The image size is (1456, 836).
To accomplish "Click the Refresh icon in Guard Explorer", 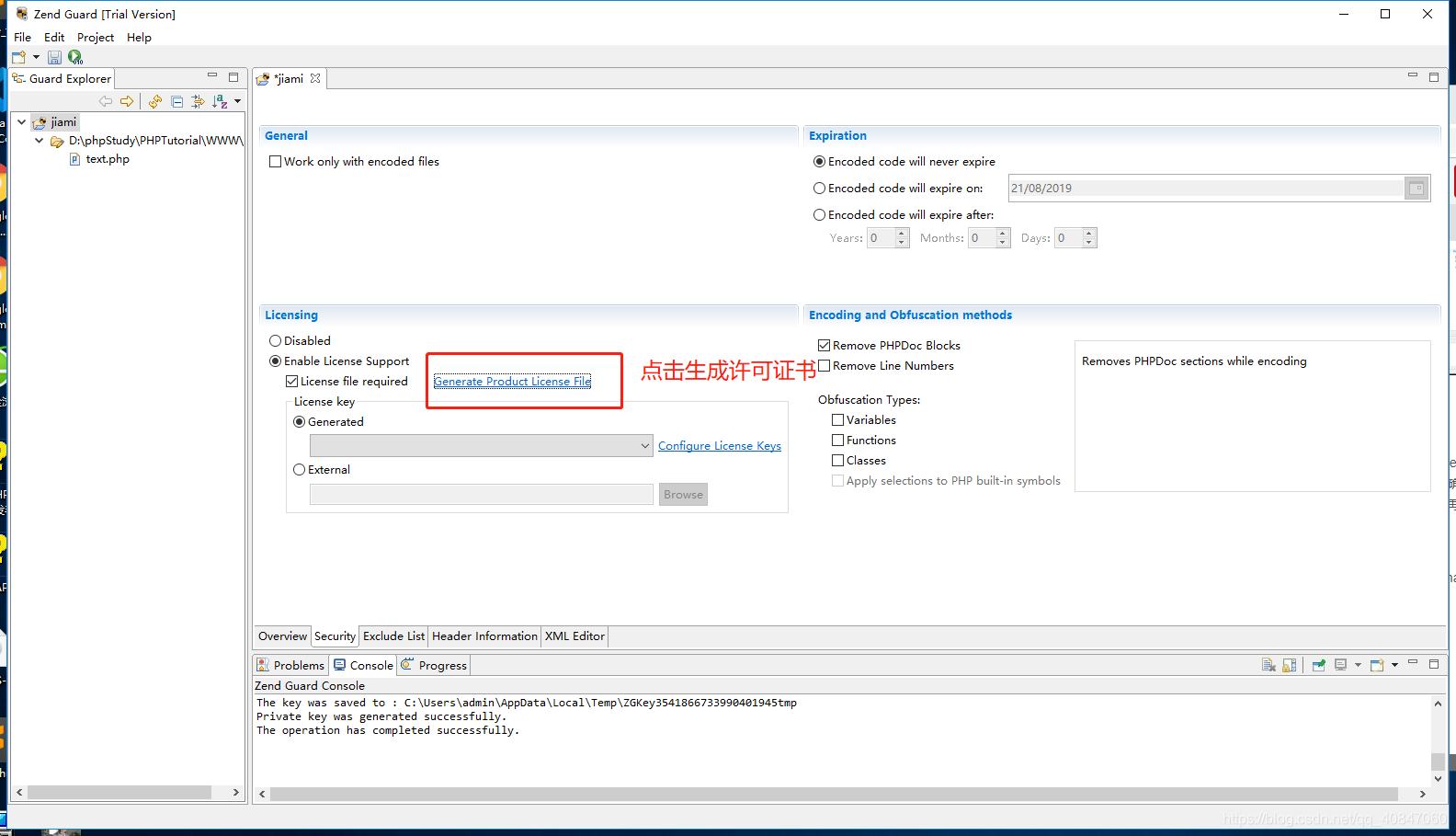I will (x=155, y=101).
